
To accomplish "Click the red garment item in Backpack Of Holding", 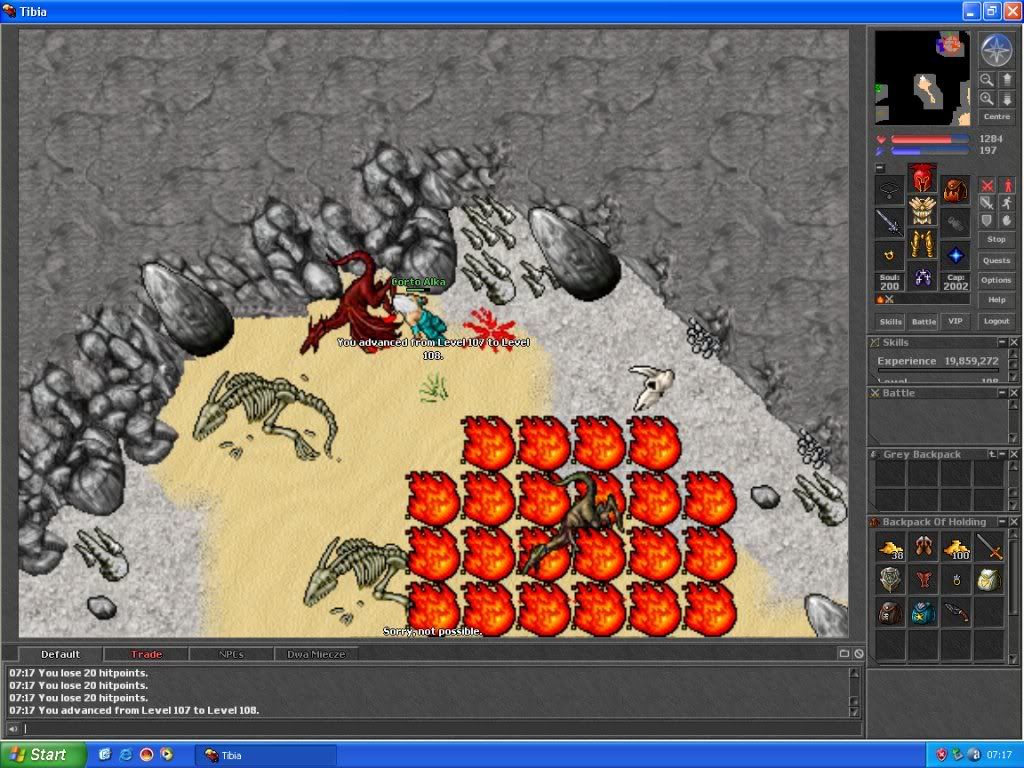I will 923,580.
